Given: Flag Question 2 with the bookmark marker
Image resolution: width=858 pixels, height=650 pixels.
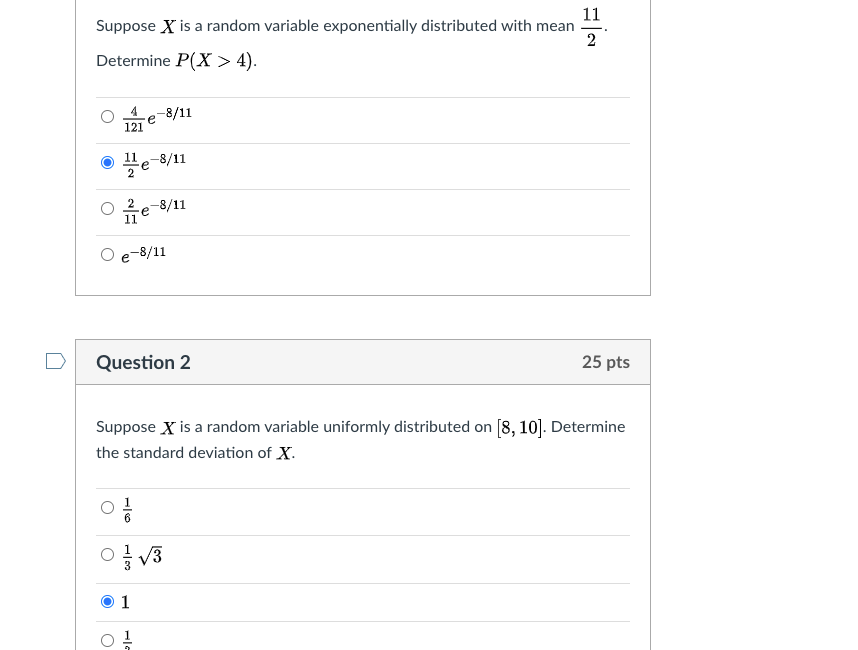Looking at the screenshot, I should pyautogui.click(x=55, y=360).
